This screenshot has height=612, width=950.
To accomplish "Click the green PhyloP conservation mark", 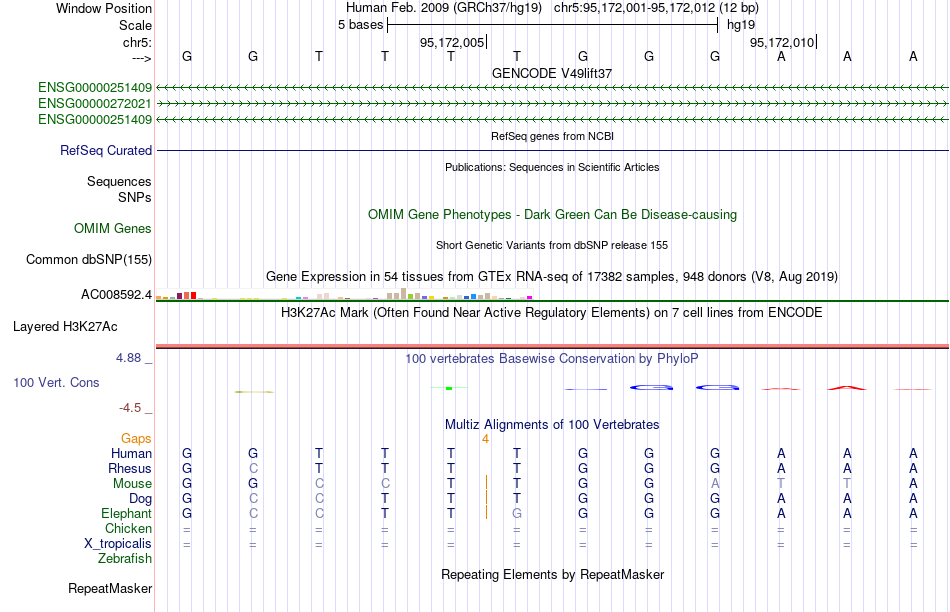I will 449,388.
